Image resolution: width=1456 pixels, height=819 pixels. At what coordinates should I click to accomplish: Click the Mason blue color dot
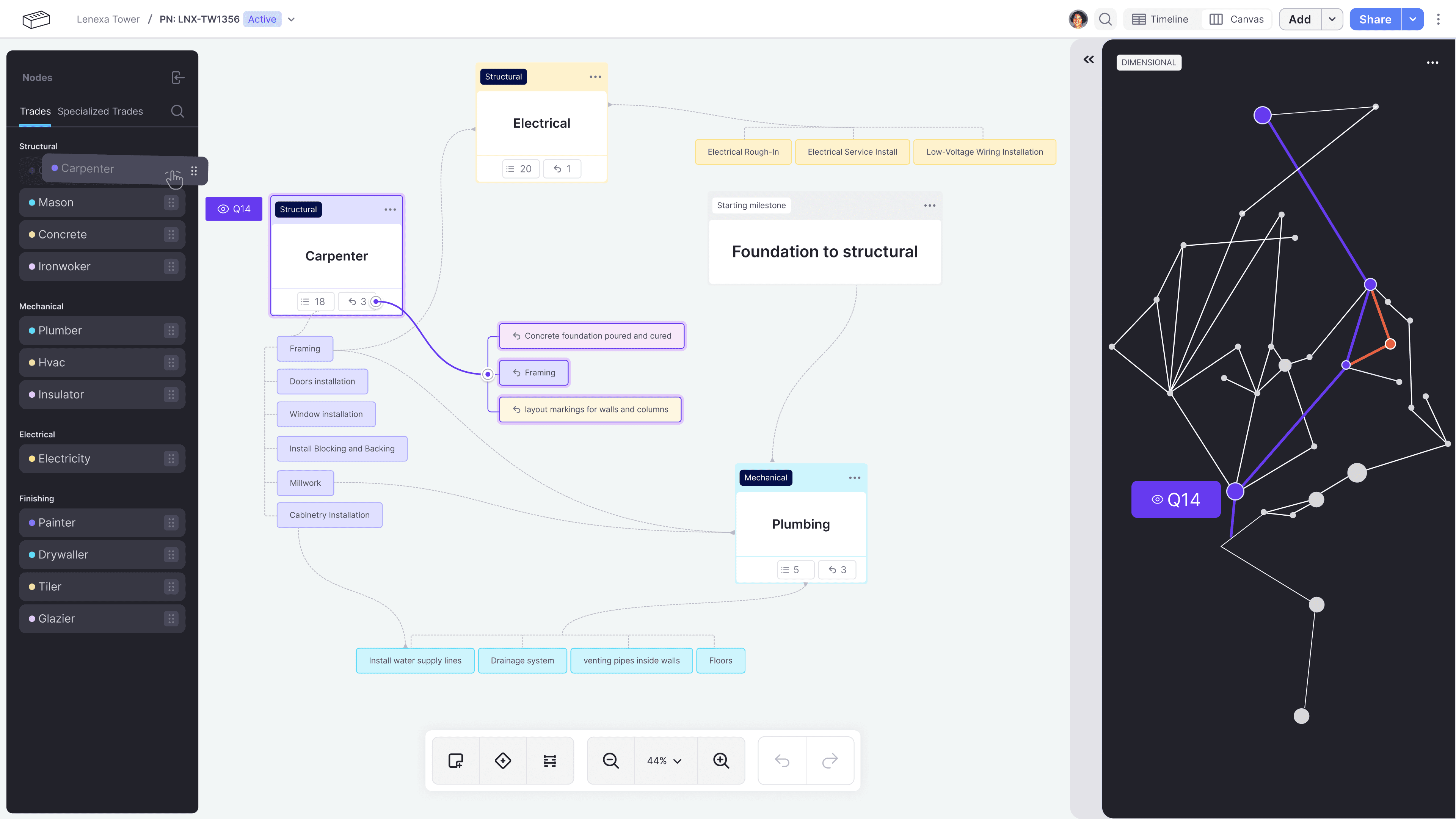coord(32,202)
